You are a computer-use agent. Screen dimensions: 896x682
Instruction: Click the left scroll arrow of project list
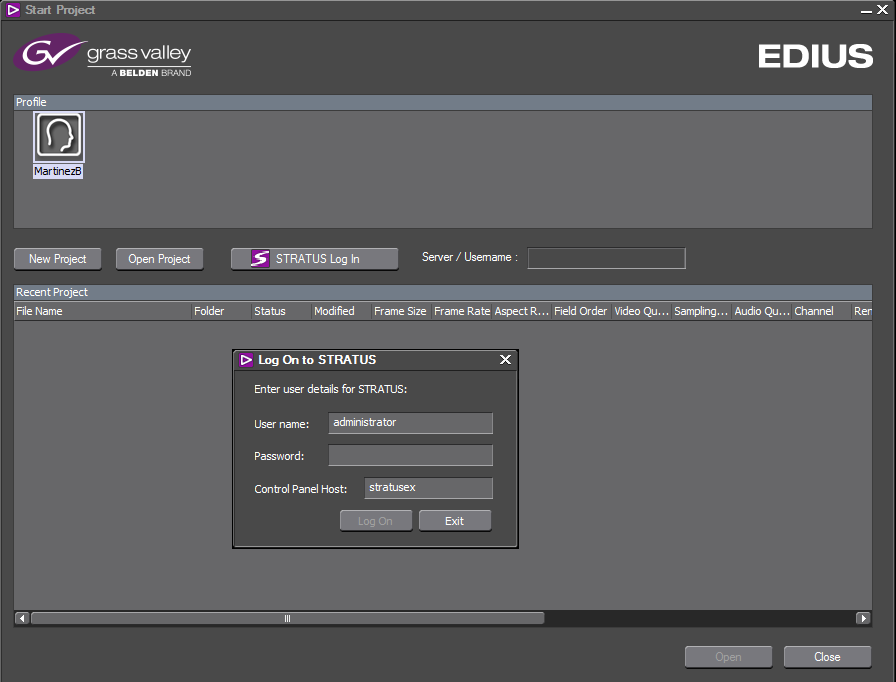pyautogui.click(x=22, y=618)
